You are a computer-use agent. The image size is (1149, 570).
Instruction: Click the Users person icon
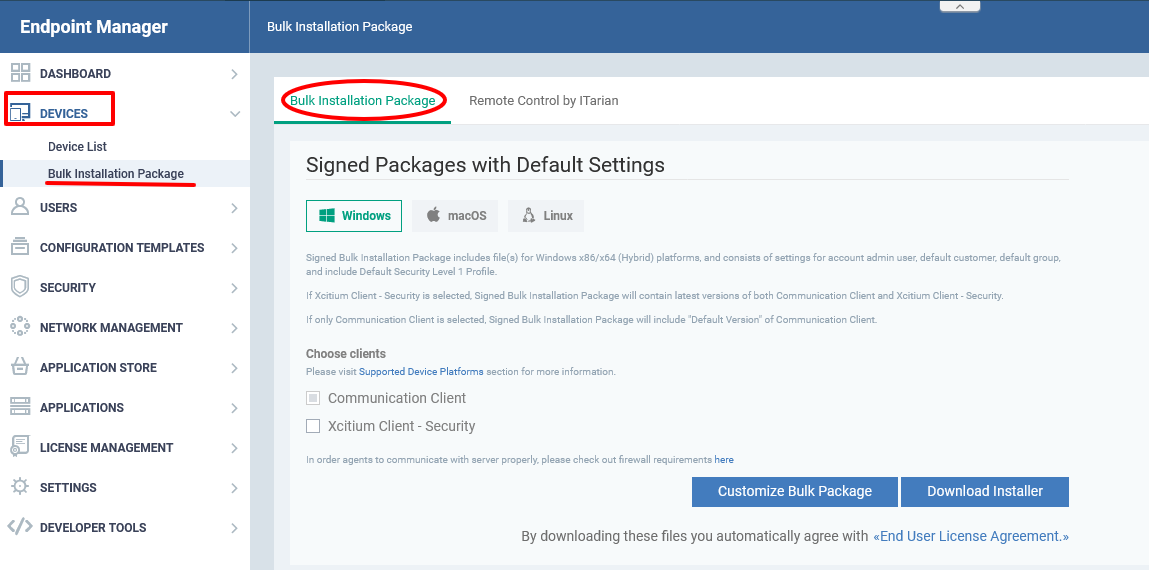[21, 207]
